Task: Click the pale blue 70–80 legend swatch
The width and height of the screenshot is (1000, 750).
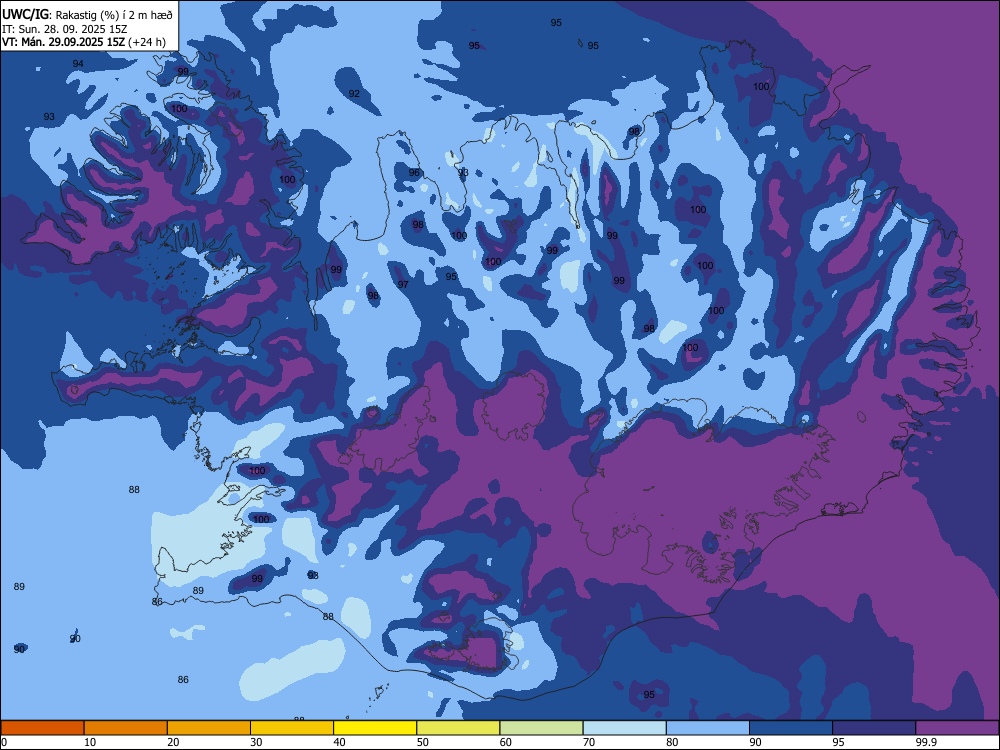Action: tap(625, 728)
